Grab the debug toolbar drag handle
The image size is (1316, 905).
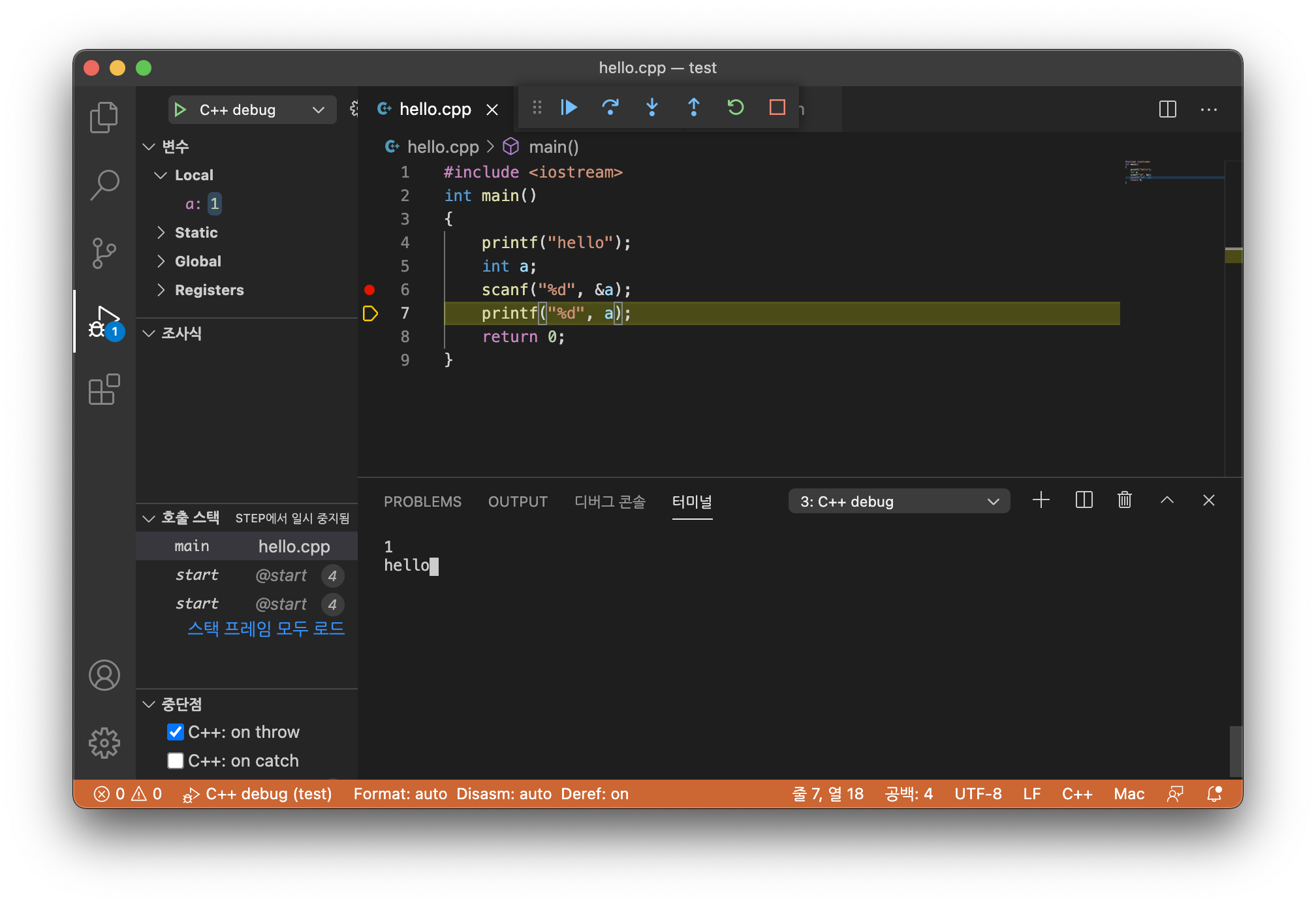537,107
